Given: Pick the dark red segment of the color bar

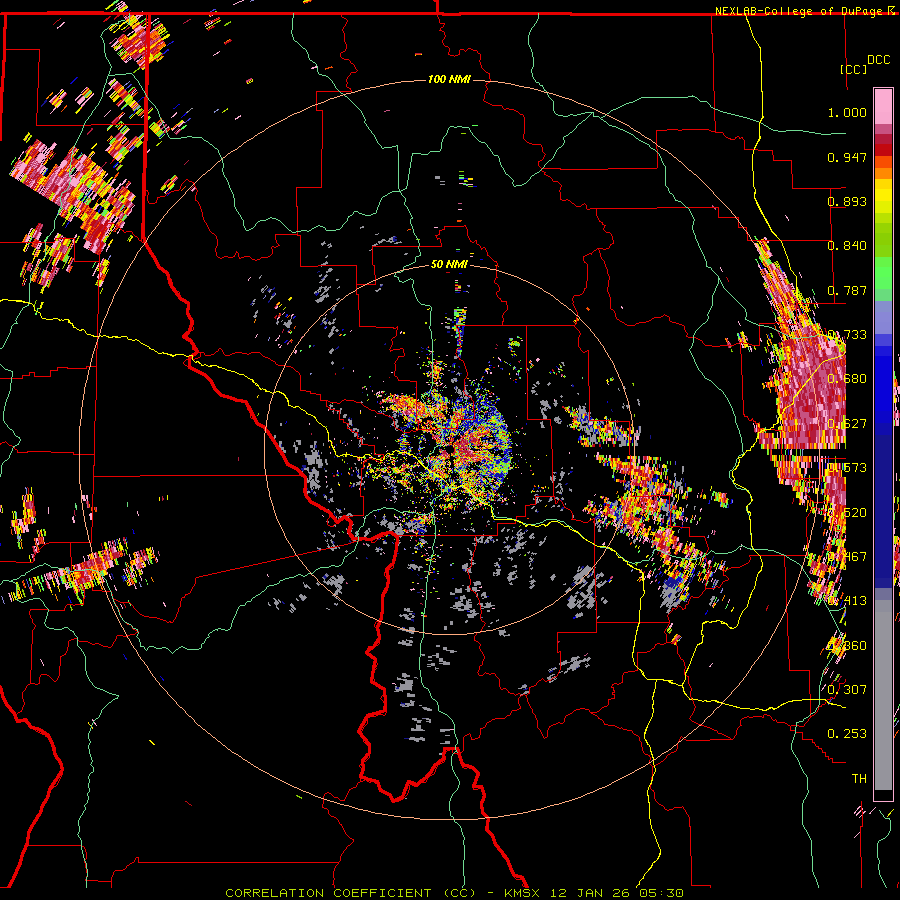Looking at the screenshot, I should (883, 150).
